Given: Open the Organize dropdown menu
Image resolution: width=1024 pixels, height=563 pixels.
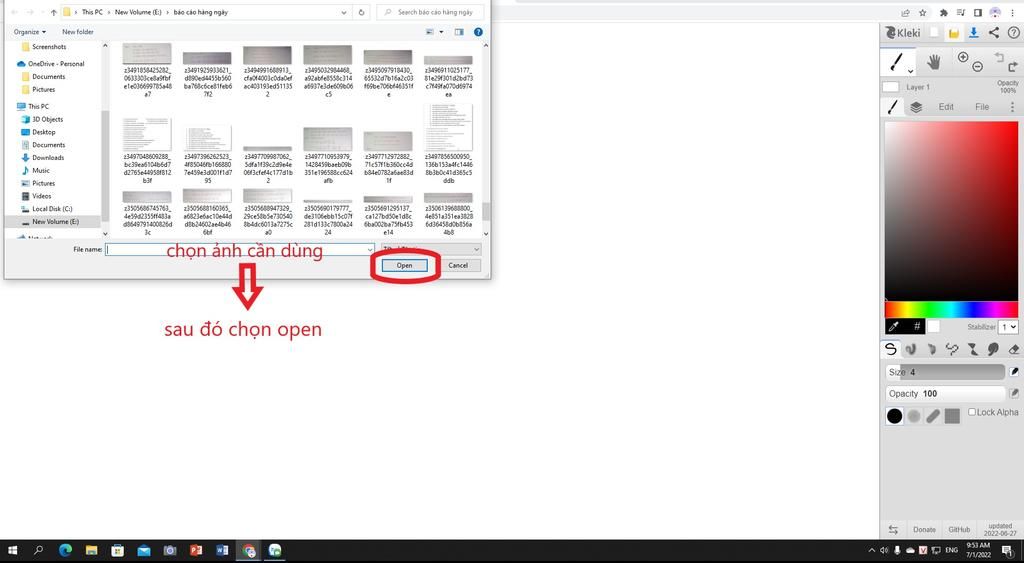Looking at the screenshot, I should [x=30, y=31].
